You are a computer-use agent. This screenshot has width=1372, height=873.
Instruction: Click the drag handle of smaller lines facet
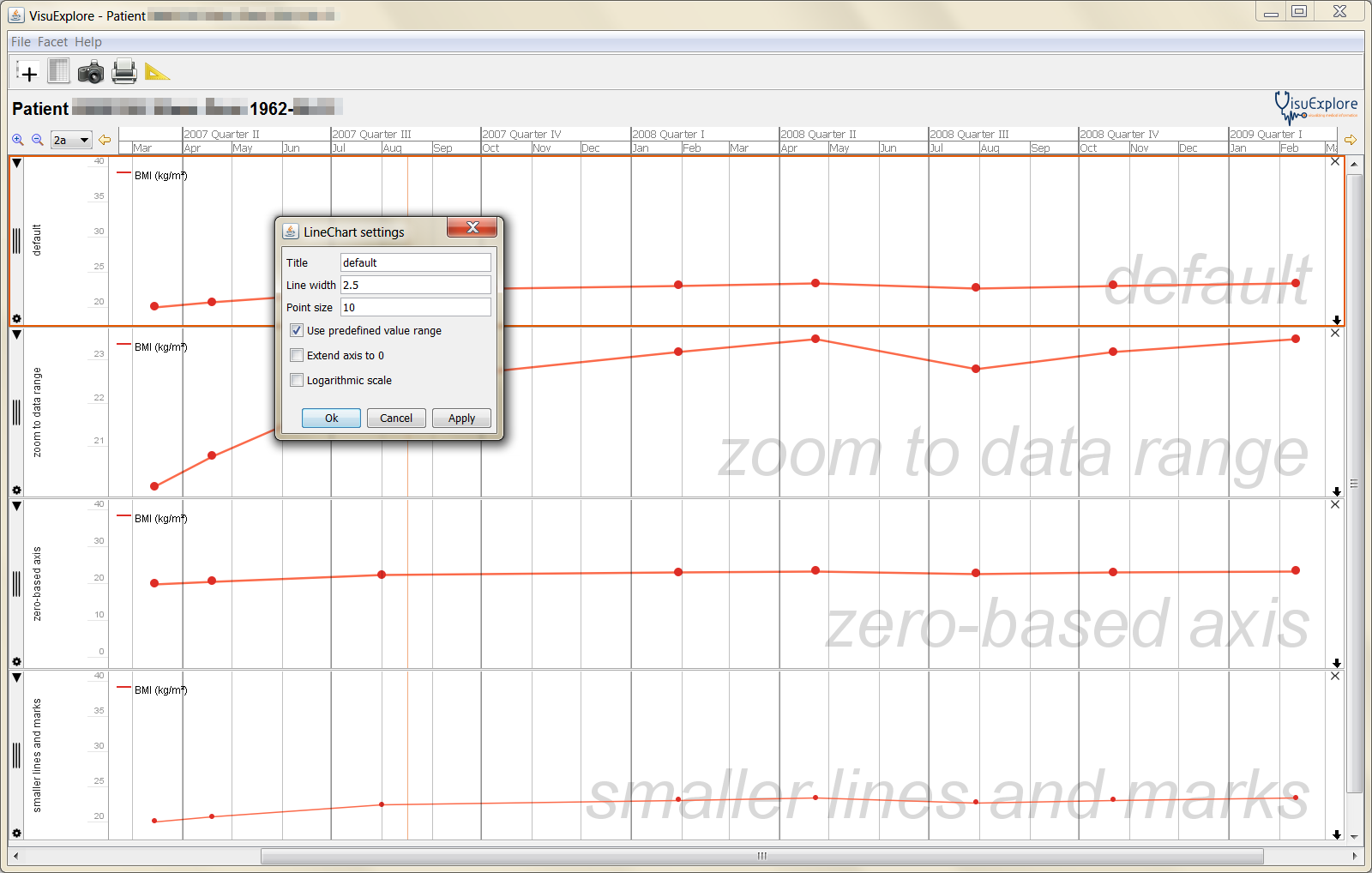(16, 756)
